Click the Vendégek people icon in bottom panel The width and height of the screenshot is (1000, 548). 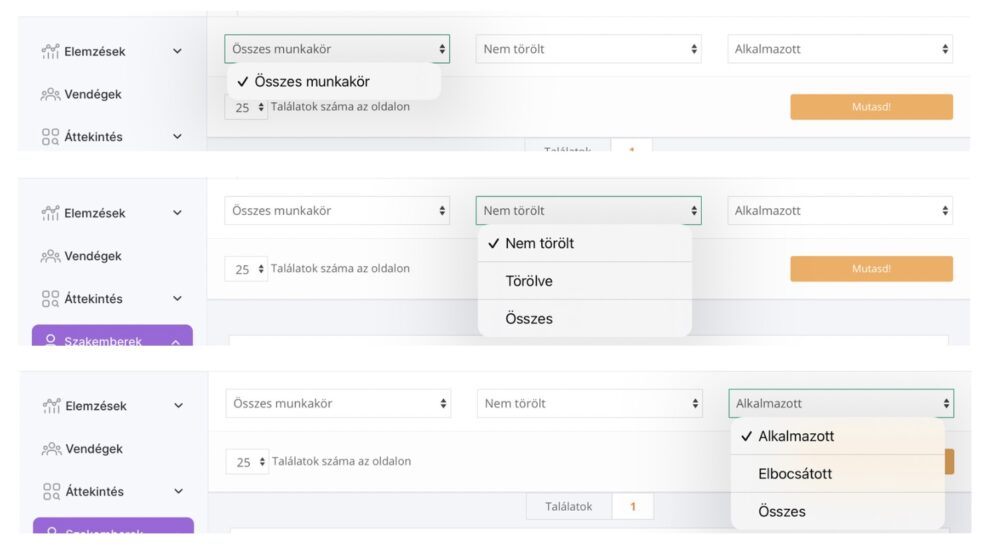click(52, 449)
